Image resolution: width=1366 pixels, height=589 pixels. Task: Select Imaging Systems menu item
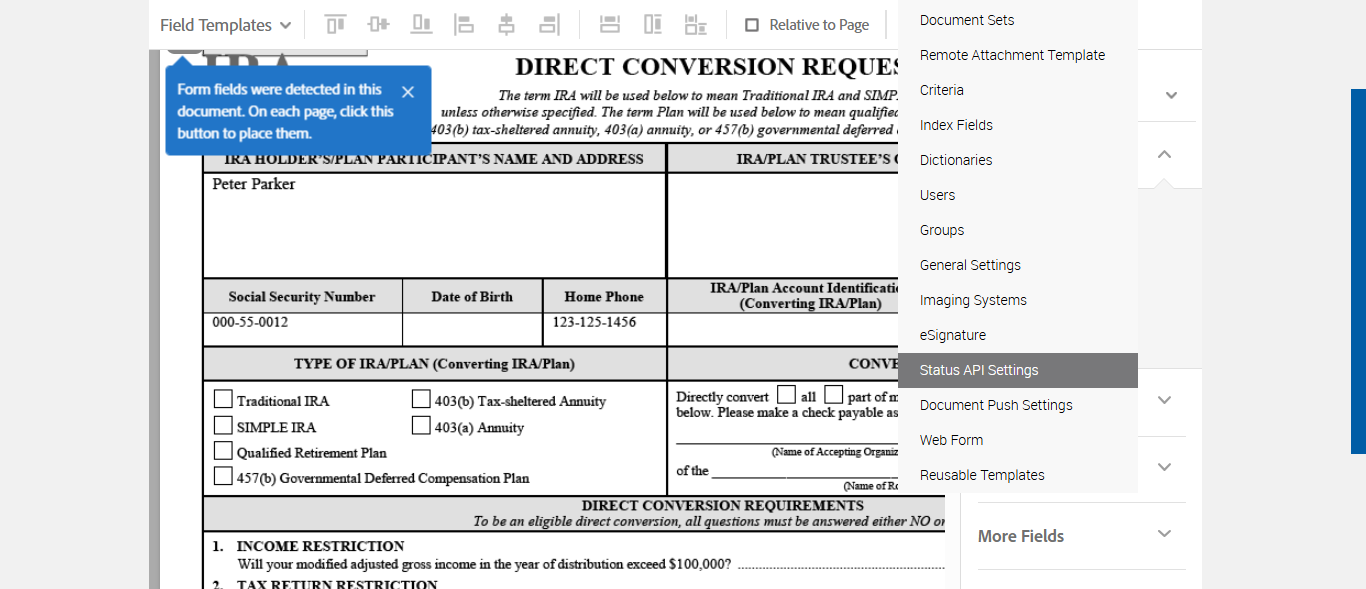coord(1018,300)
